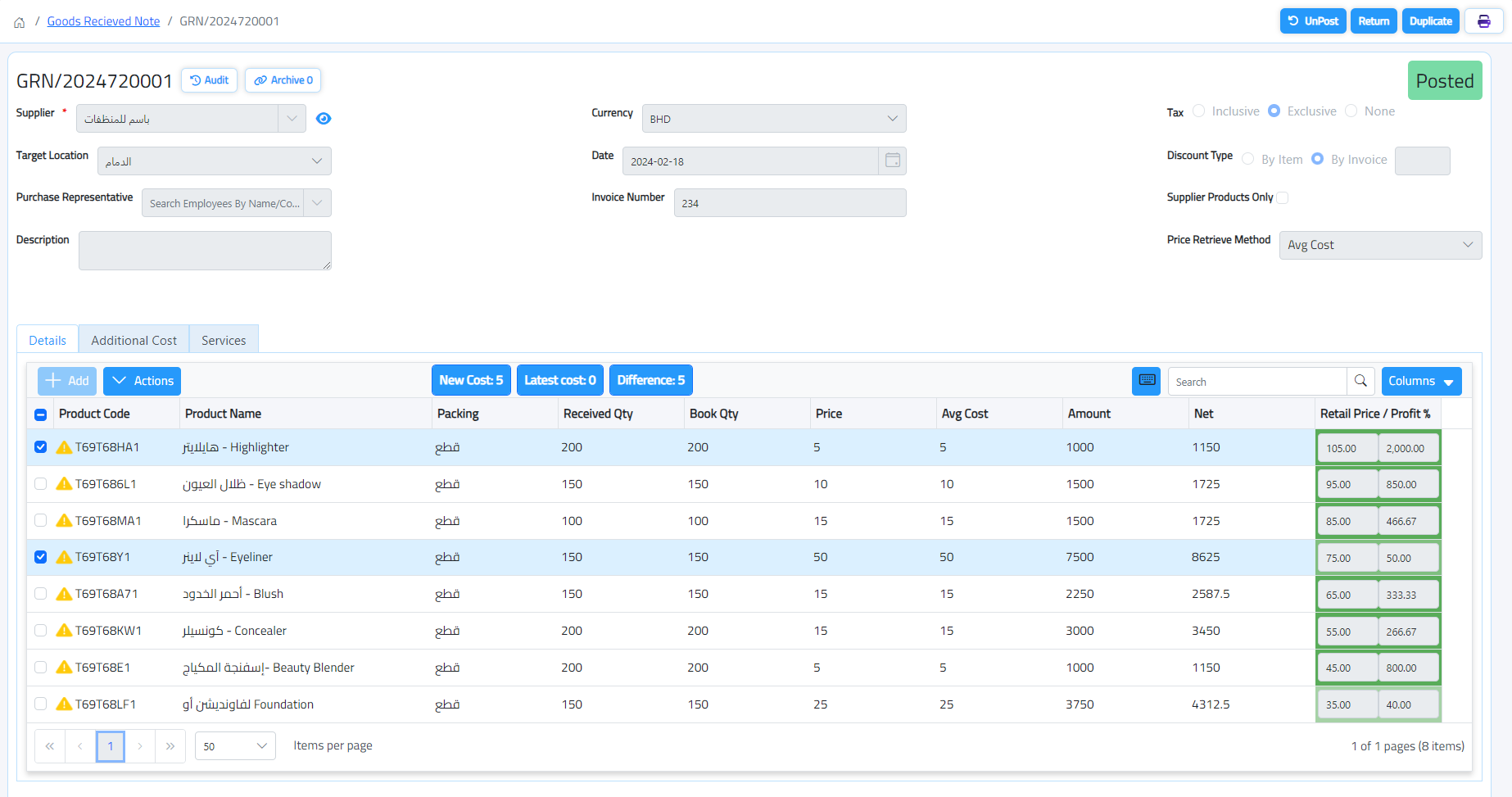Image resolution: width=1512 pixels, height=797 pixels.
Task: Open the Currency BHD dropdown
Action: [x=773, y=119]
